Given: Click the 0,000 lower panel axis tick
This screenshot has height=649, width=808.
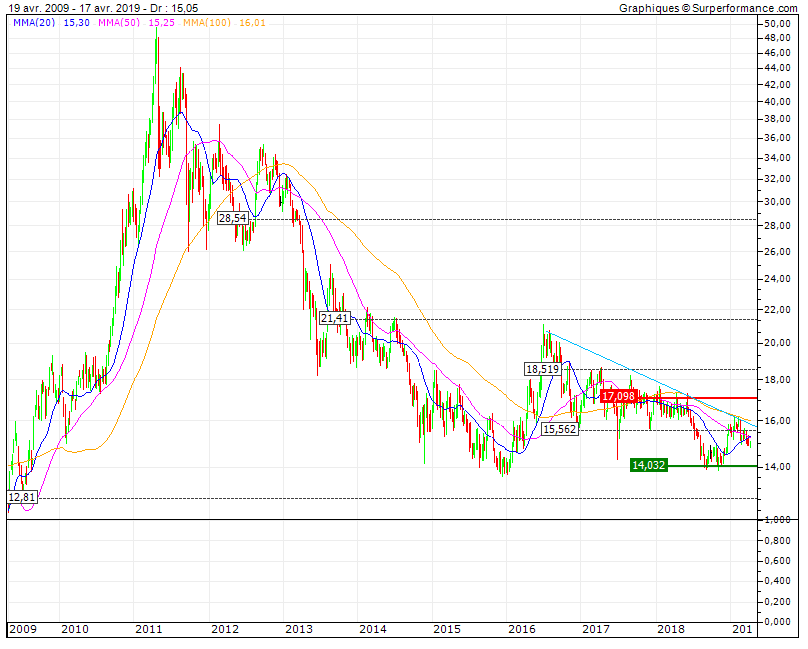Looking at the screenshot, I should point(777,621).
